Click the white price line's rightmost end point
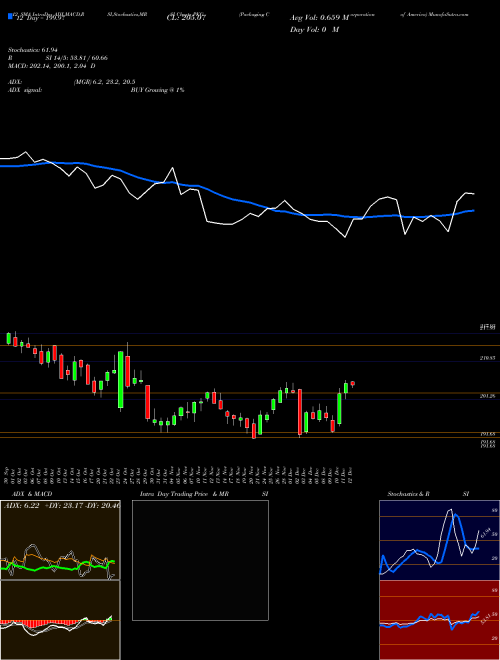The image size is (500, 660). tap(474, 194)
